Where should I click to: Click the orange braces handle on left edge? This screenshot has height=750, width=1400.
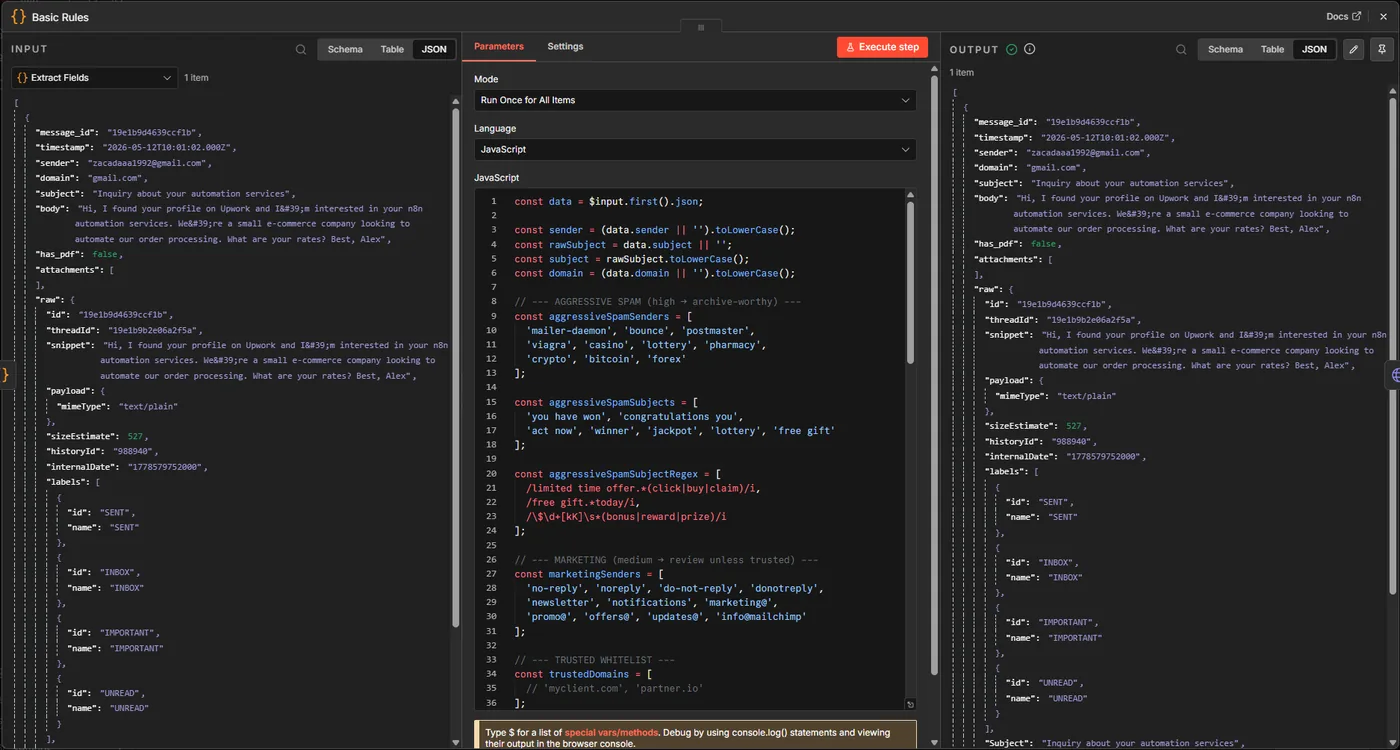point(5,374)
